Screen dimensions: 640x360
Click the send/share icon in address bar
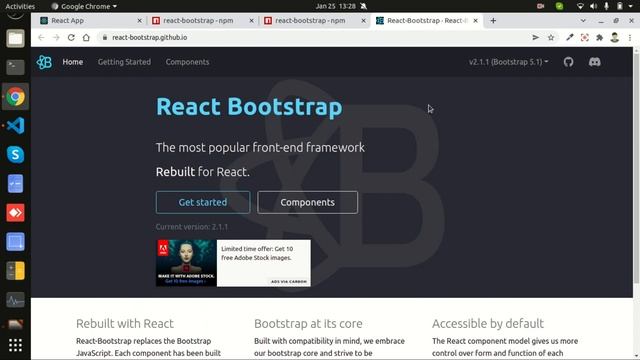536,38
